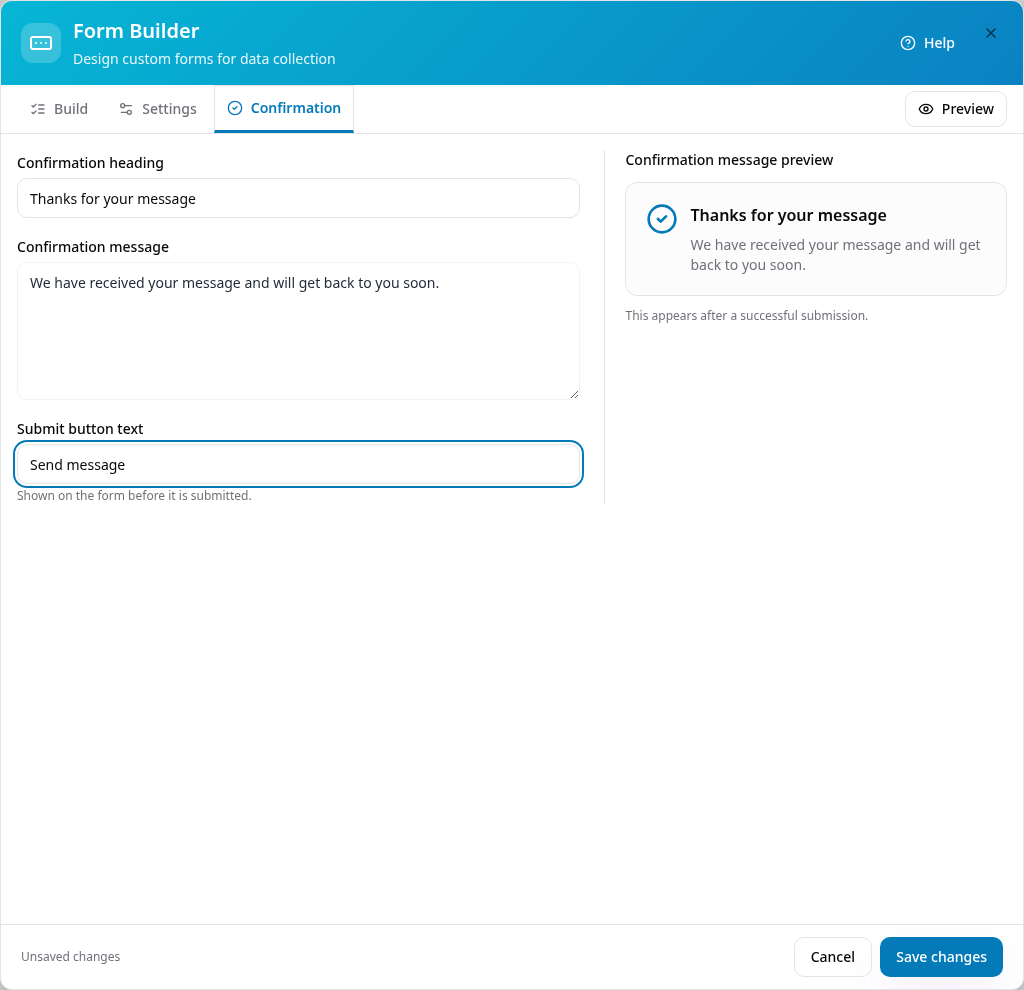Click the preview body message text
Viewport: 1024px width, 990px height.
835,255
